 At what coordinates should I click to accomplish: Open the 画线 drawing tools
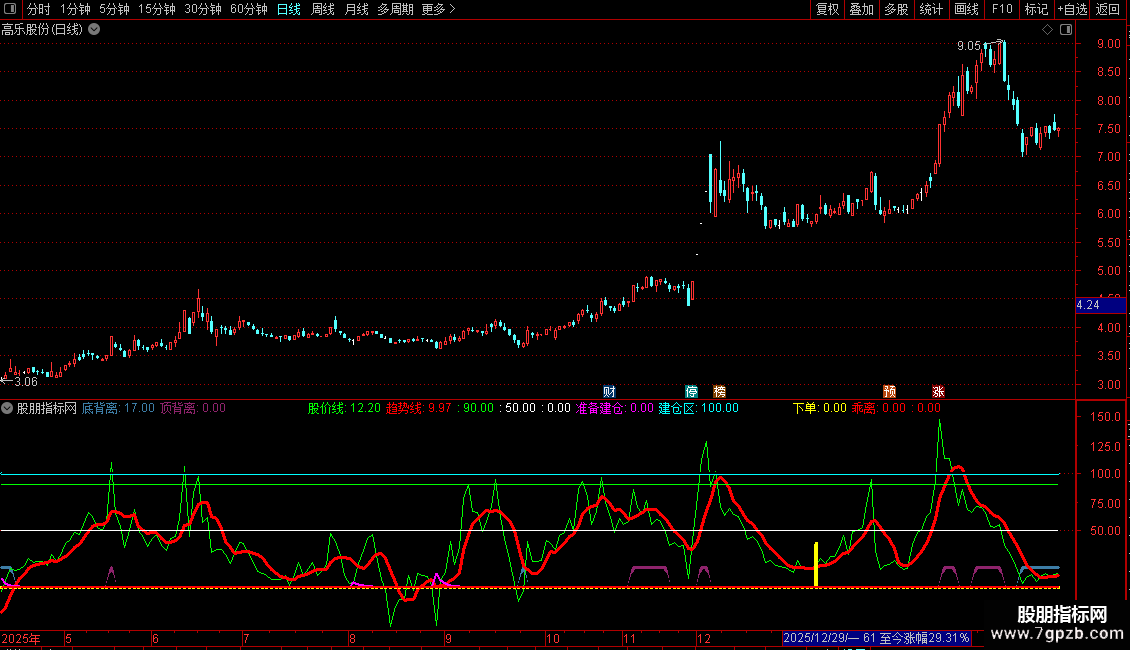tap(966, 9)
